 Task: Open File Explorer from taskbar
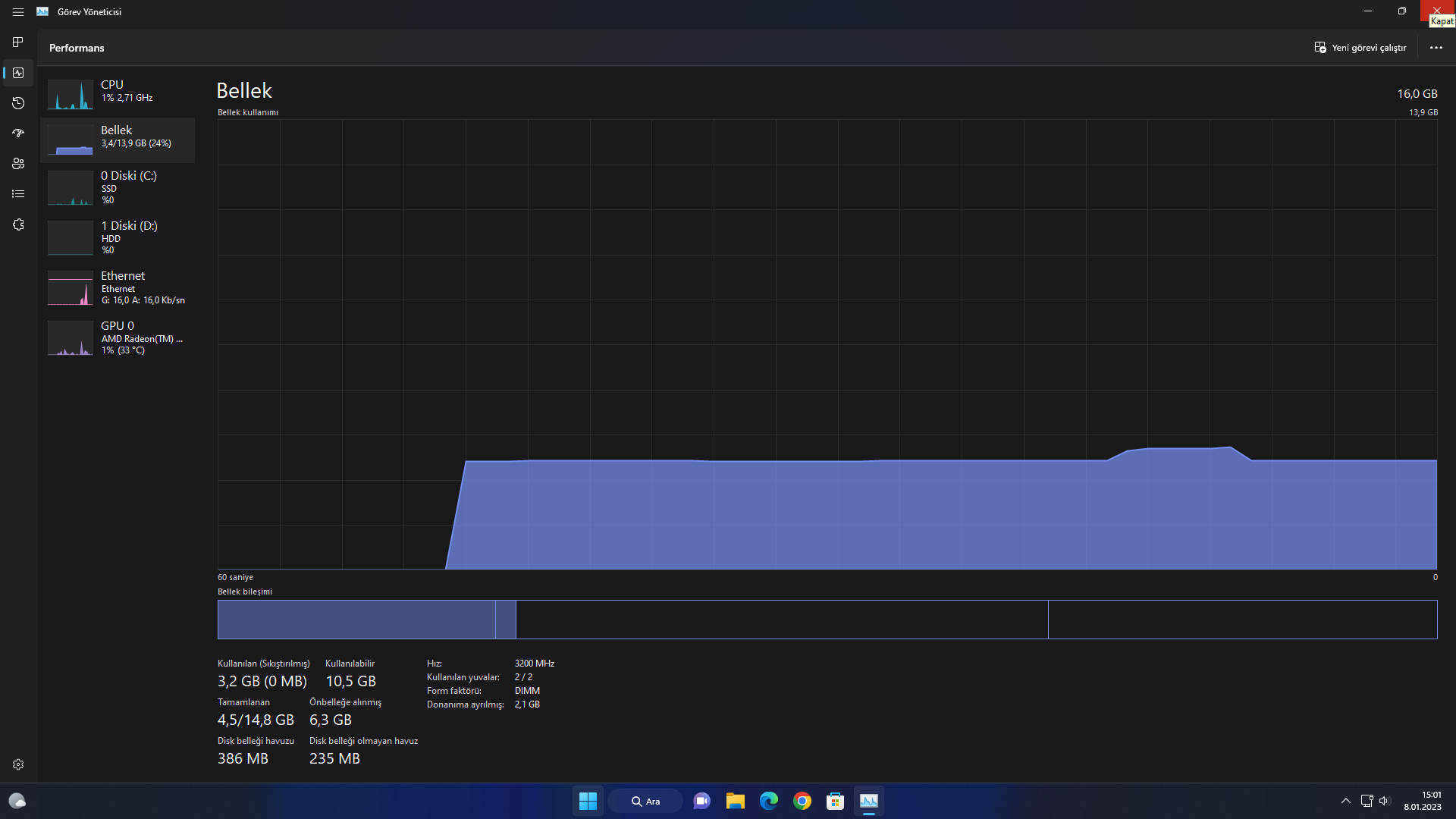(736, 801)
